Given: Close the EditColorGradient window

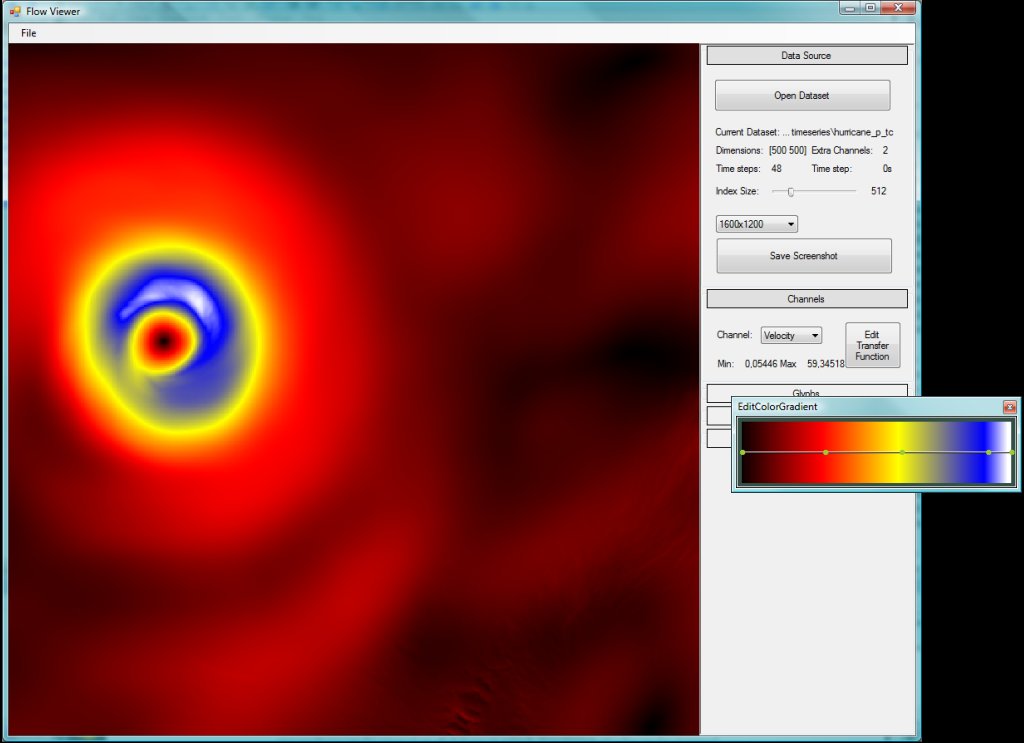Looking at the screenshot, I should (1011, 407).
